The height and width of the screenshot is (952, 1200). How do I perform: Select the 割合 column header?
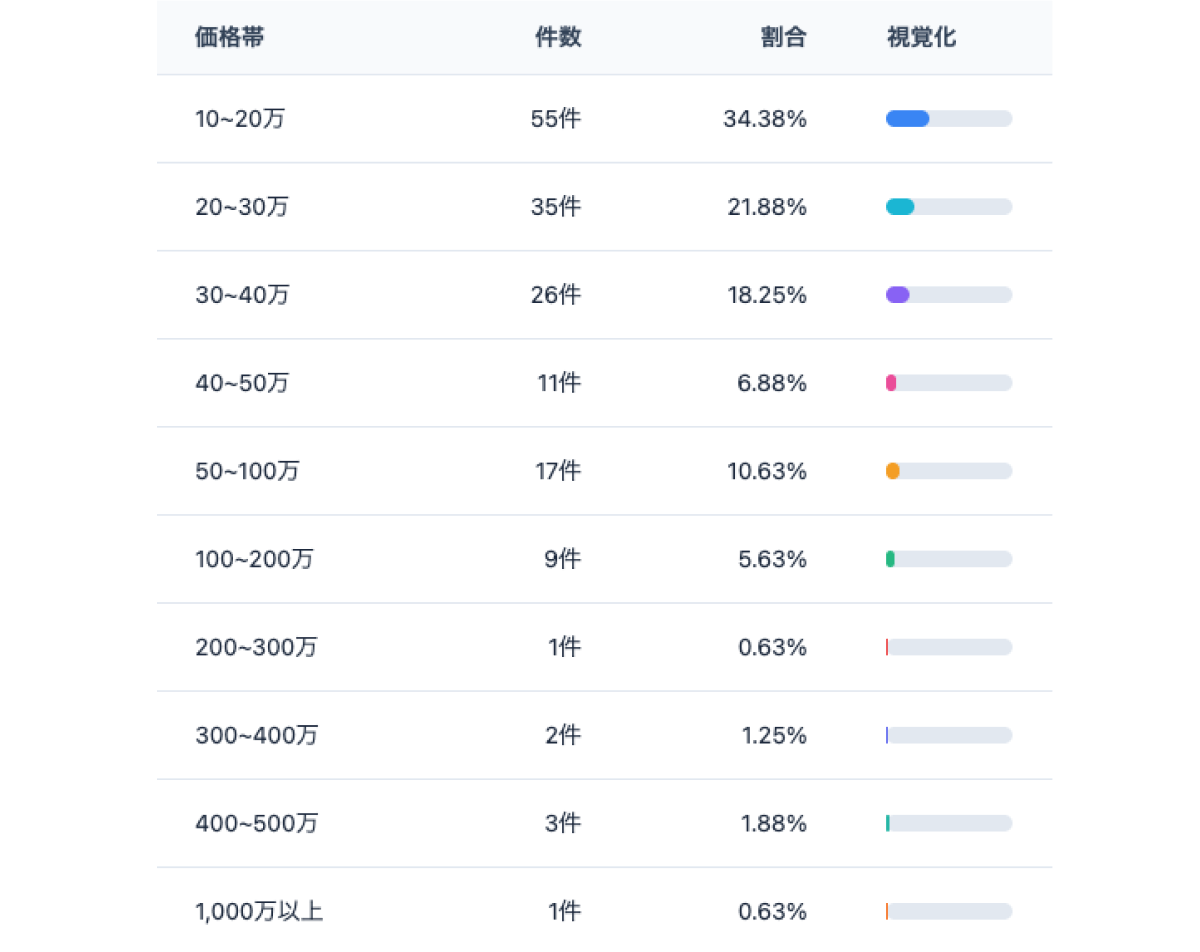782,38
